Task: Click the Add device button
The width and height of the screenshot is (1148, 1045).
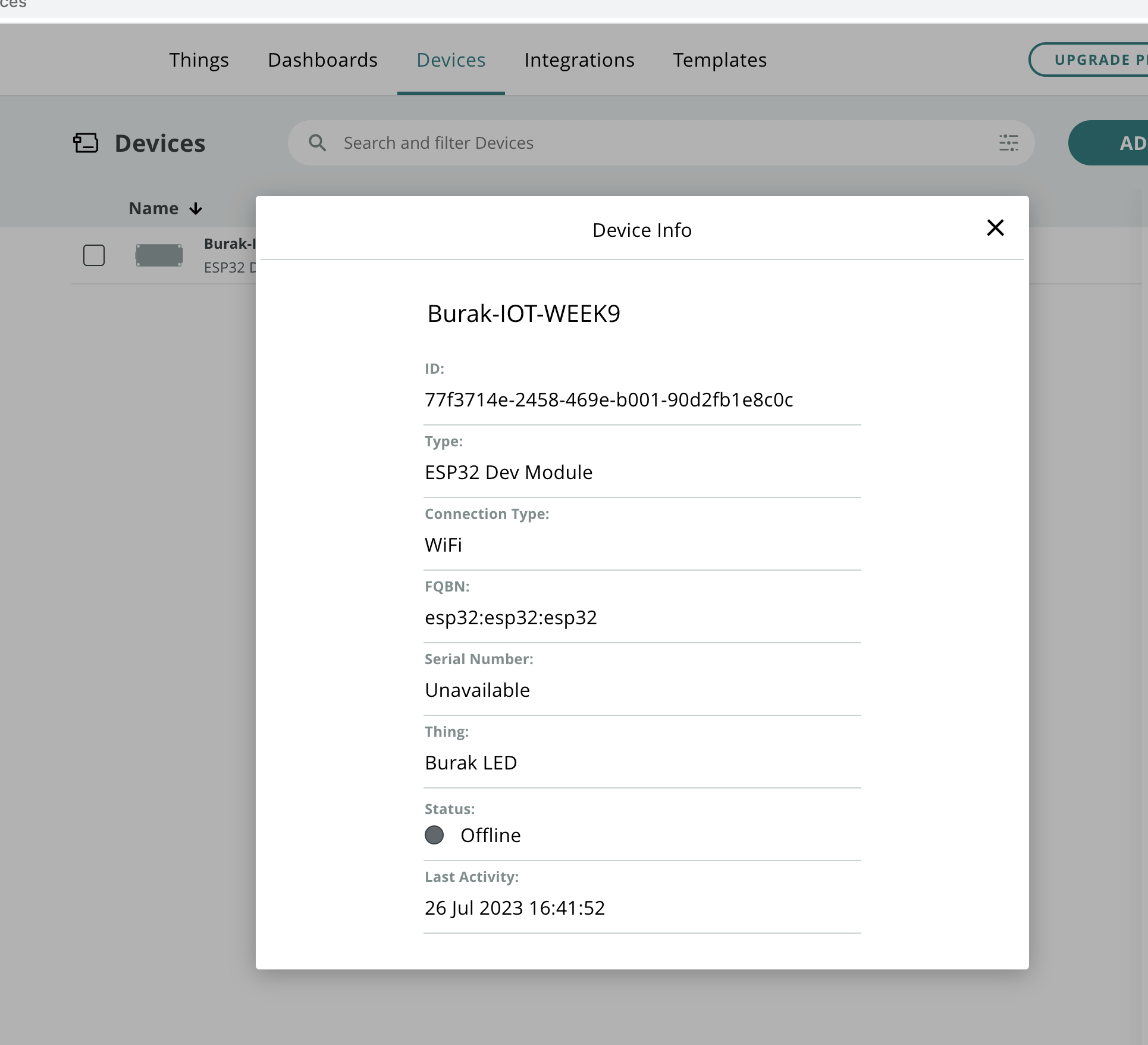Action: coord(1108,143)
